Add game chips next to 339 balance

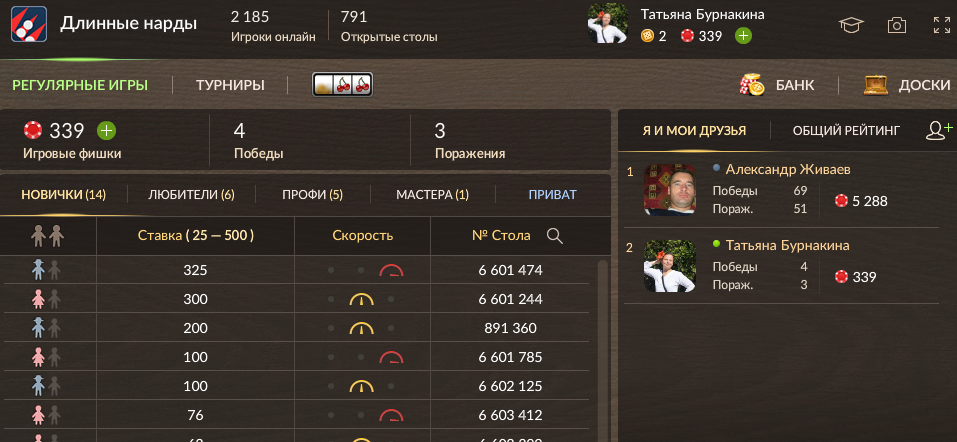click(x=106, y=131)
